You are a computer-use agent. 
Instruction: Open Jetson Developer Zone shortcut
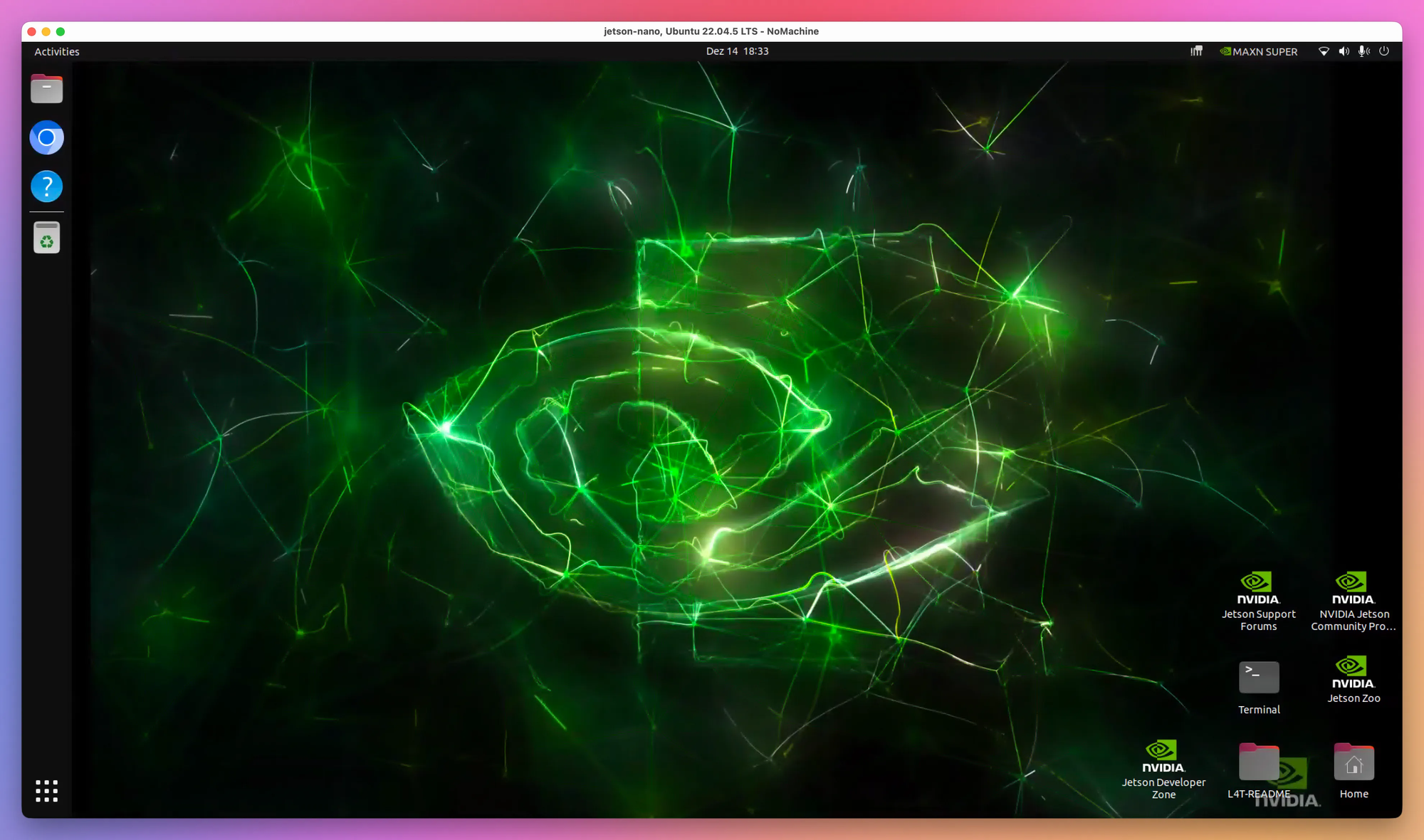1163,757
